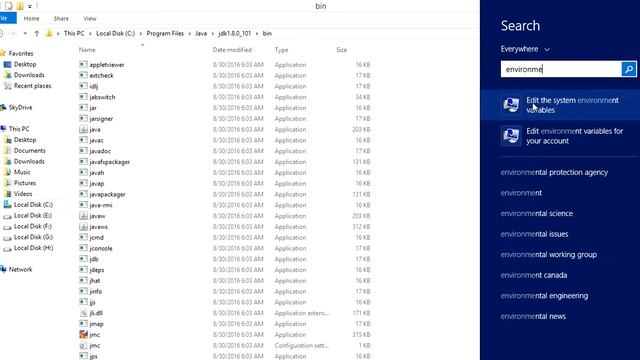Expand breadcrumb arrow after Program Files
Viewport: 640px width, 360px height.
[190, 33]
